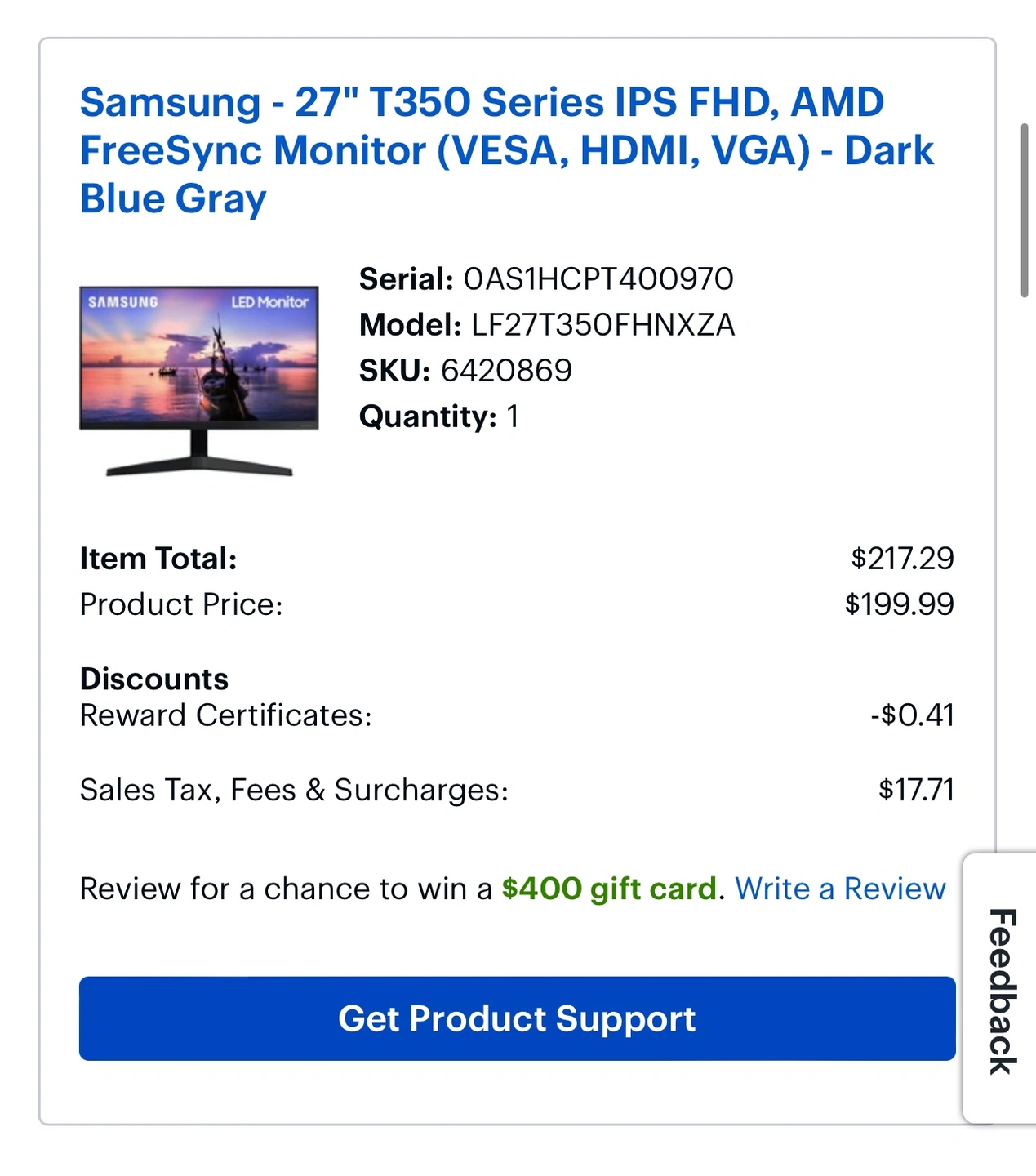
Task: Click the green $400 gift card text
Action: click(609, 889)
